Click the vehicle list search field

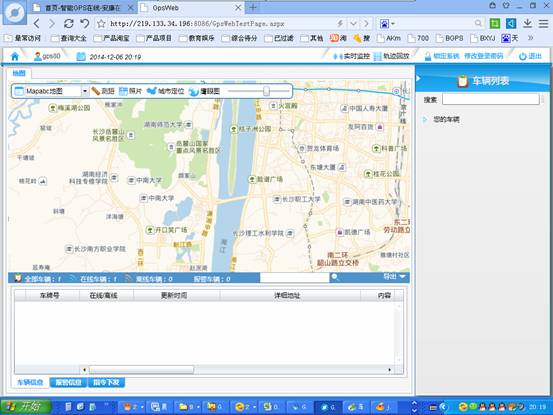click(491, 100)
